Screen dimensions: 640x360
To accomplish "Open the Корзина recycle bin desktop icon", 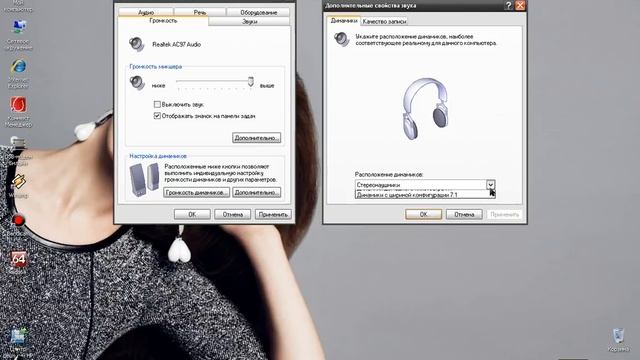I will point(618,340).
